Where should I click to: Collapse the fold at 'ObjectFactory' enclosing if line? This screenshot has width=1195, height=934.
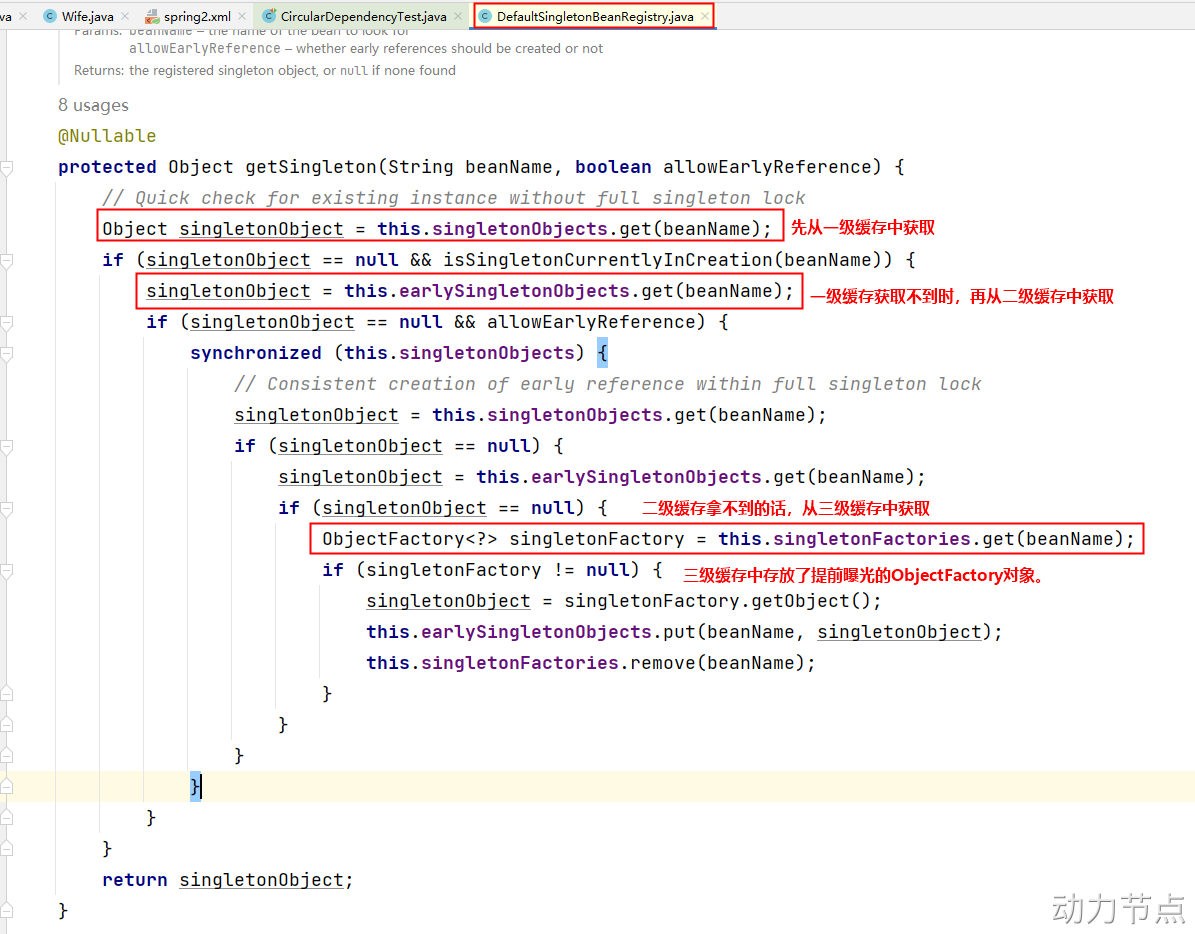point(7,509)
